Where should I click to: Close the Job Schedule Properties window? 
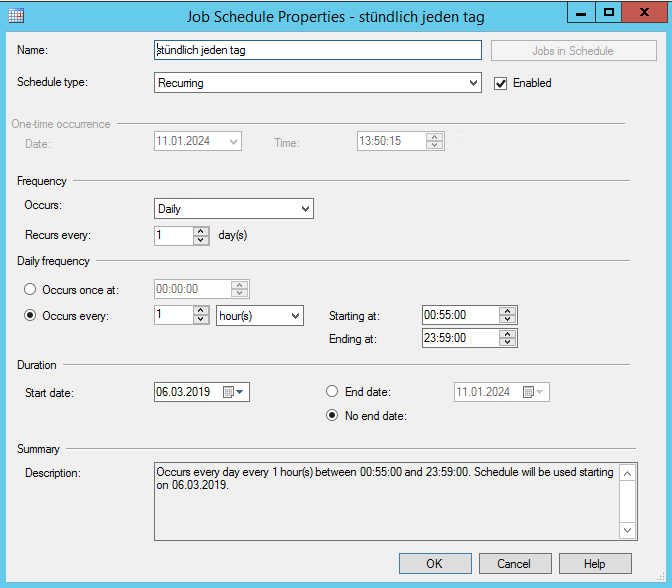(x=644, y=12)
